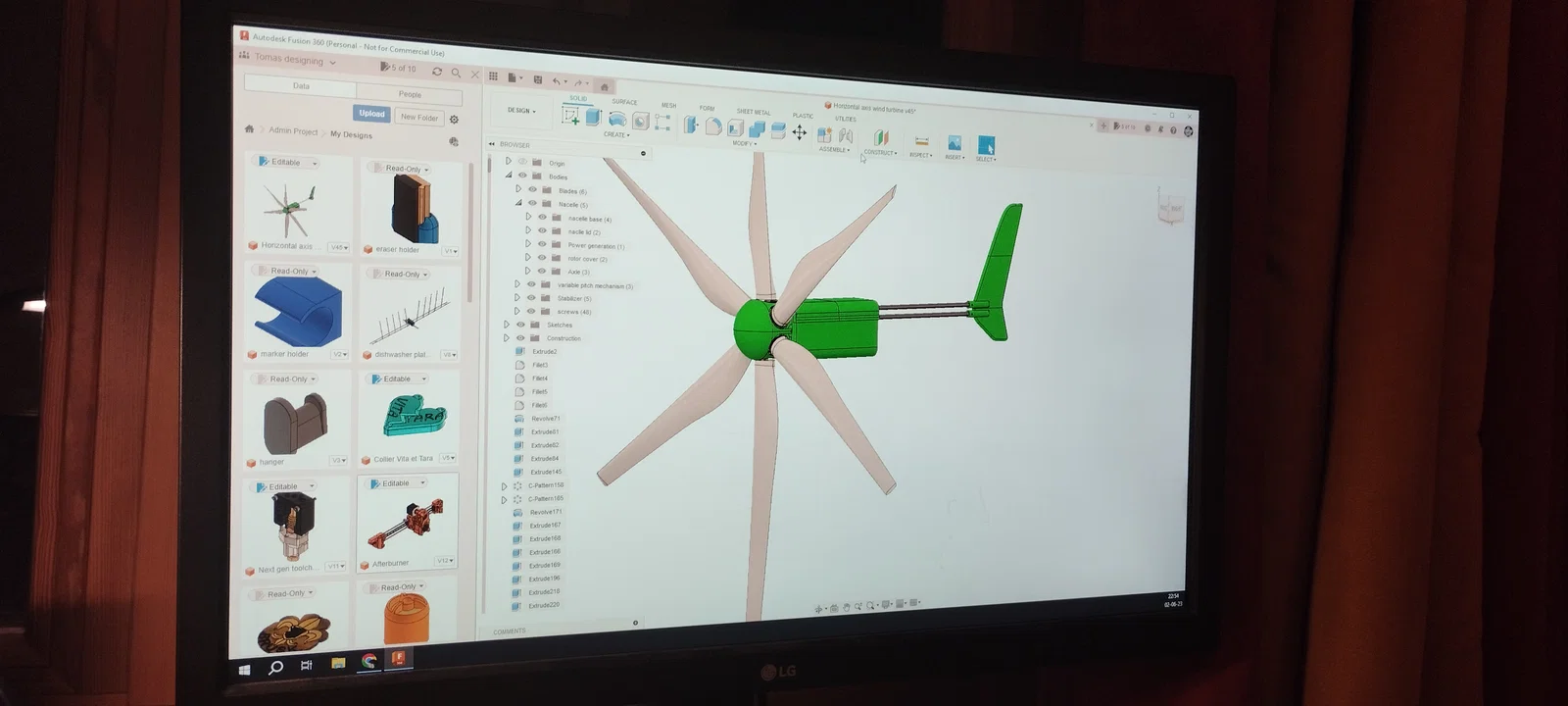Open the DESIGN workspace dropdown

[x=521, y=111]
